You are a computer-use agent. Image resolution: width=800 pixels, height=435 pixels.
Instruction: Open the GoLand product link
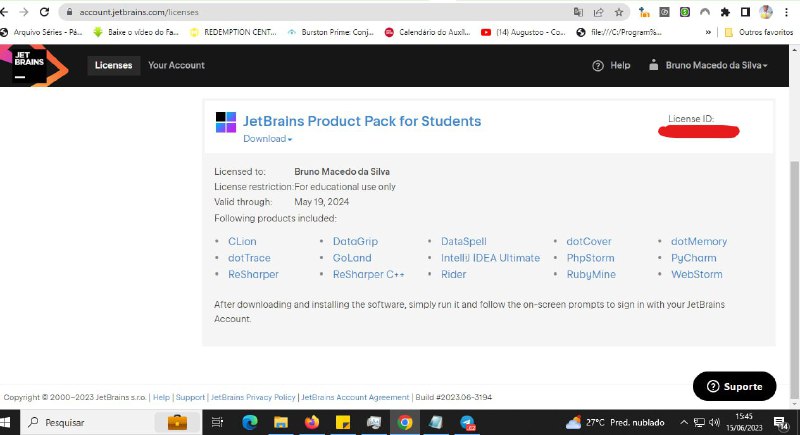click(x=352, y=258)
